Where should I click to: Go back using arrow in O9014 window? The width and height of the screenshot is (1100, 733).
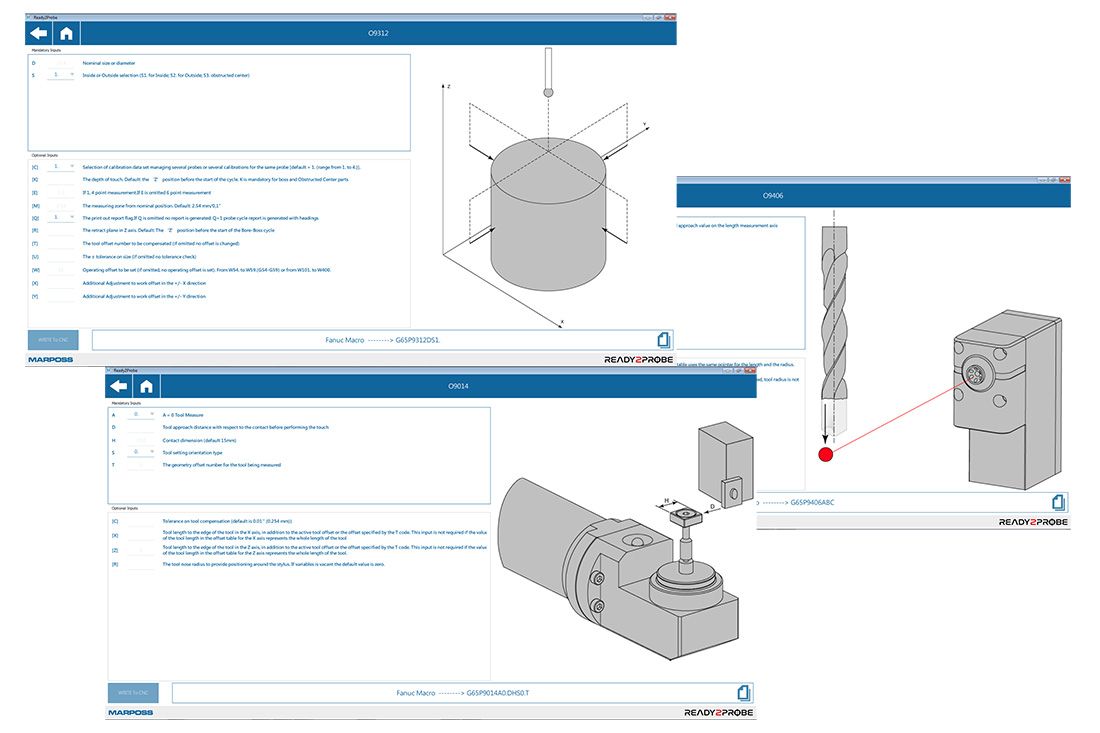click(119, 386)
